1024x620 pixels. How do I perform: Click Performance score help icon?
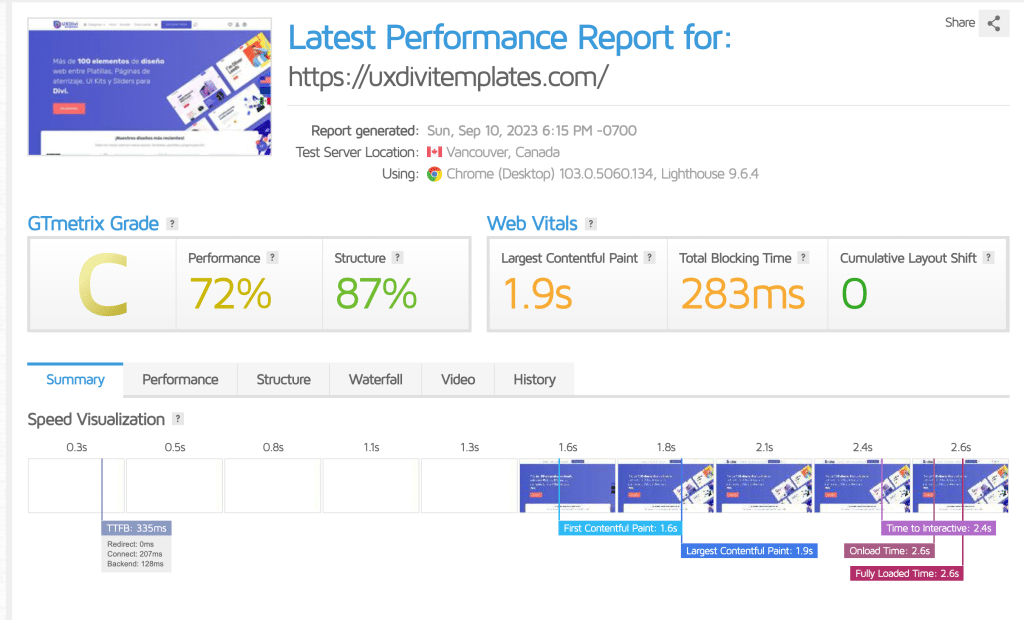(272, 257)
